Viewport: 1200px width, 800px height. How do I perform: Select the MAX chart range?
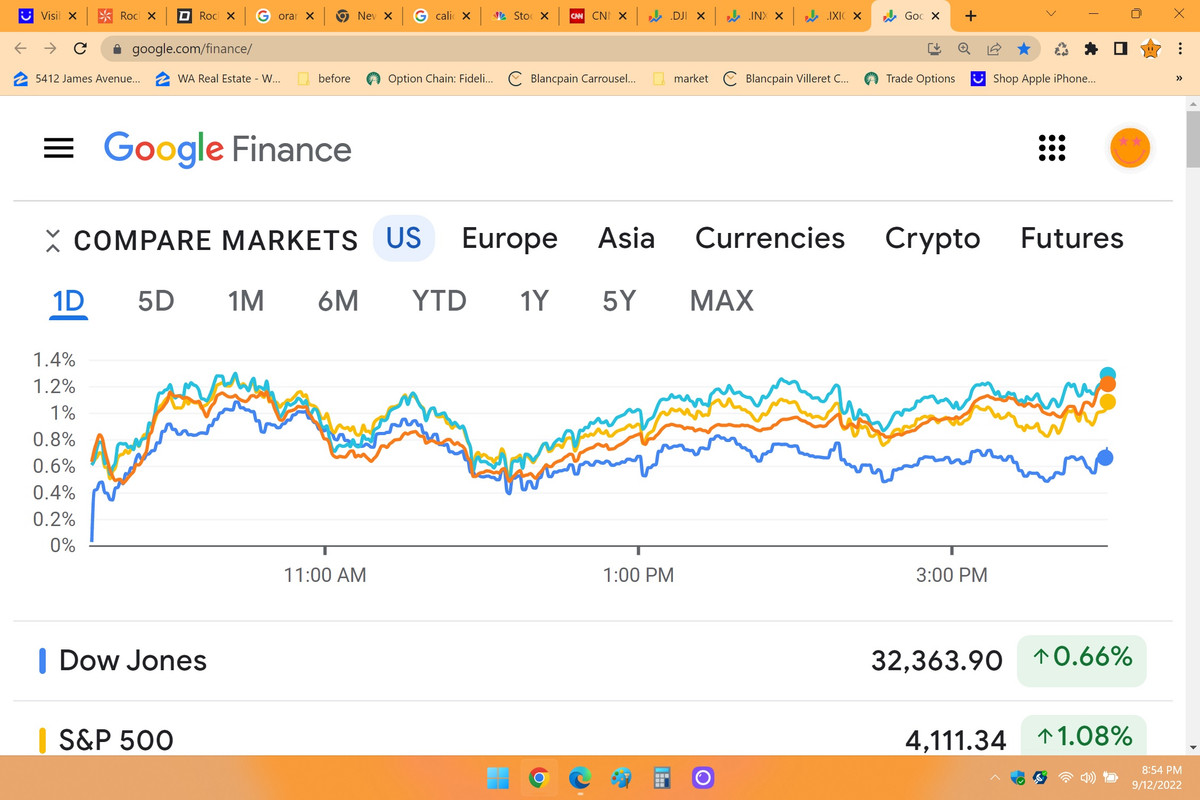click(722, 300)
